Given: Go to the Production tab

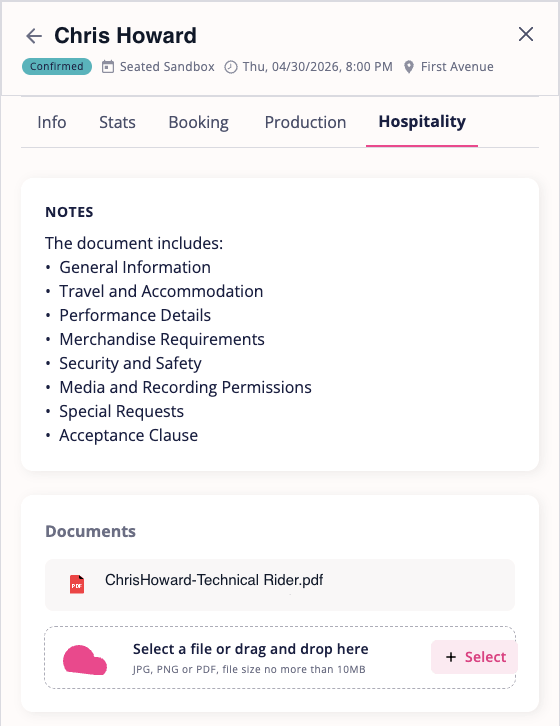Looking at the screenshot, I should 305,122.
